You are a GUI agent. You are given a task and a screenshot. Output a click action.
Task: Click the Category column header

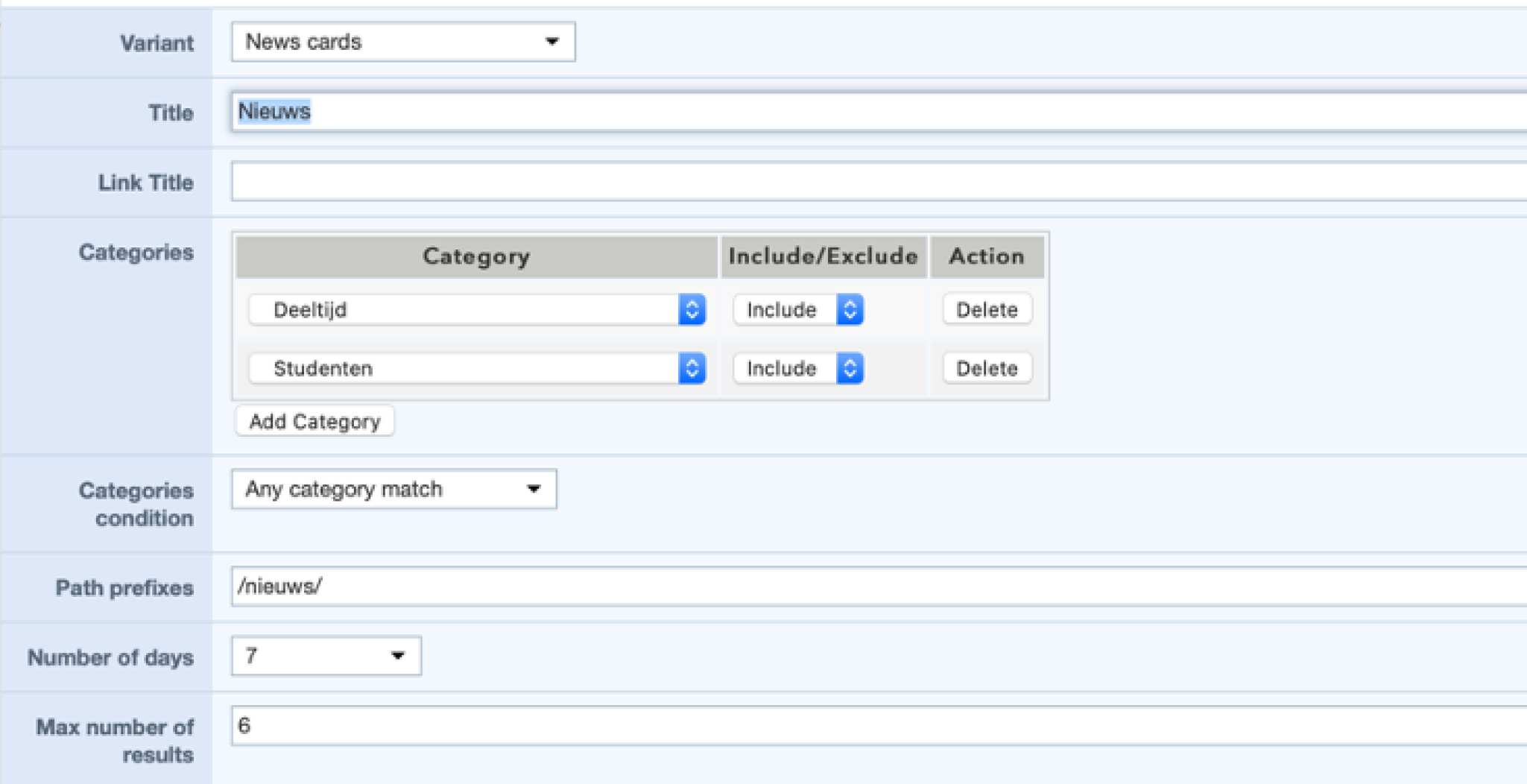click(476, 256)
